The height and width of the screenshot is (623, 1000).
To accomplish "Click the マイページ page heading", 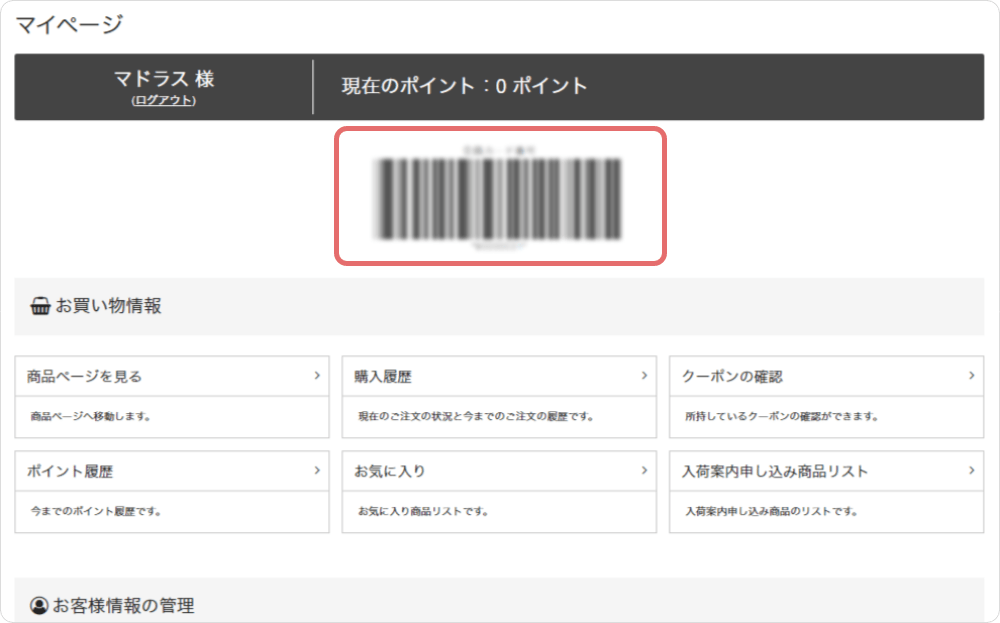I will pyautogui.click(x=69, y=25).
